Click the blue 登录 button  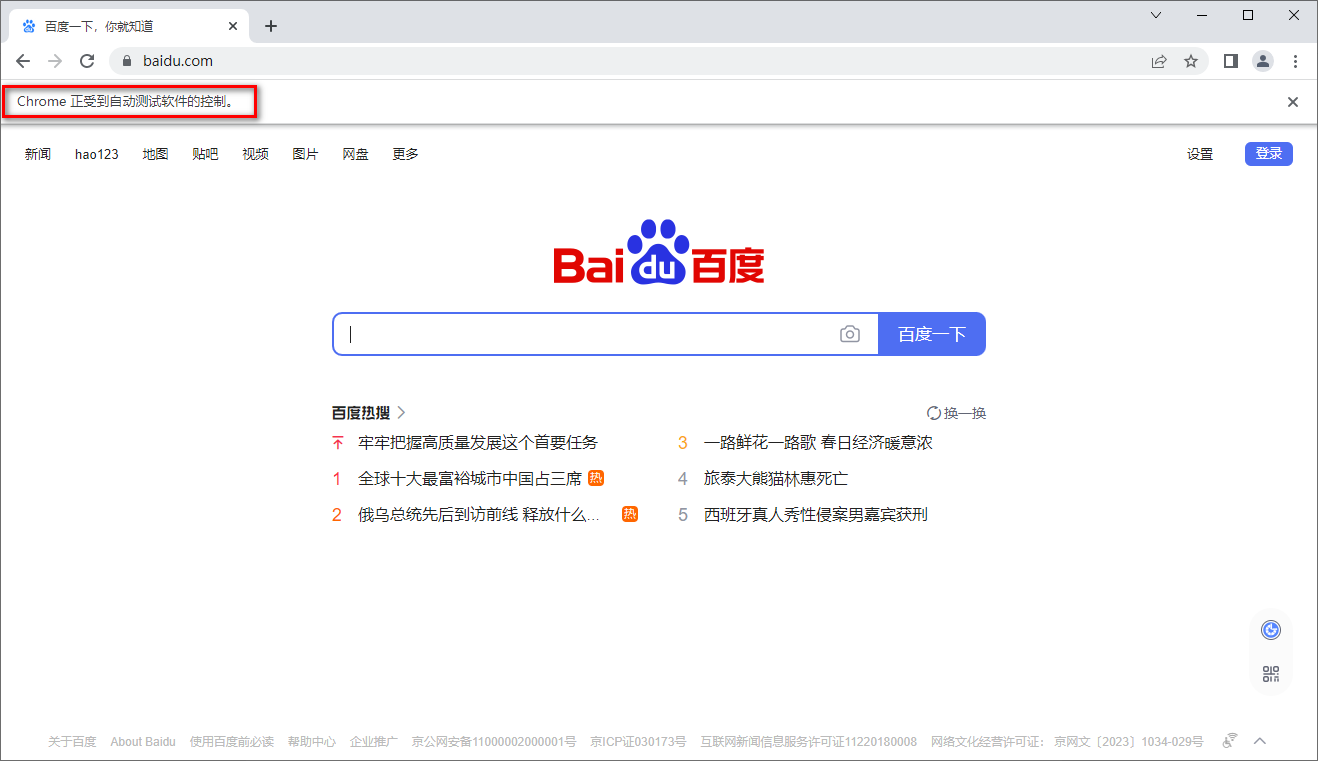click(1269, 154)
